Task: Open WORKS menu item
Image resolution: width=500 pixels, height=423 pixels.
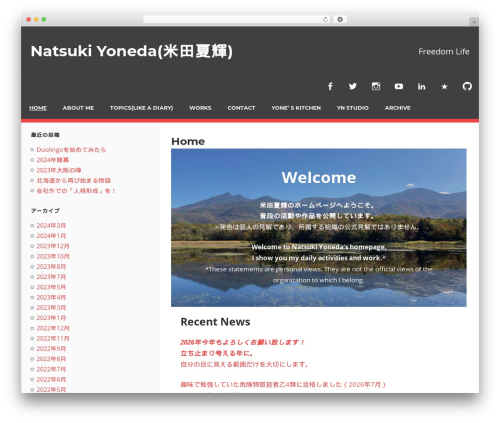Action: (x=200, y=108)
